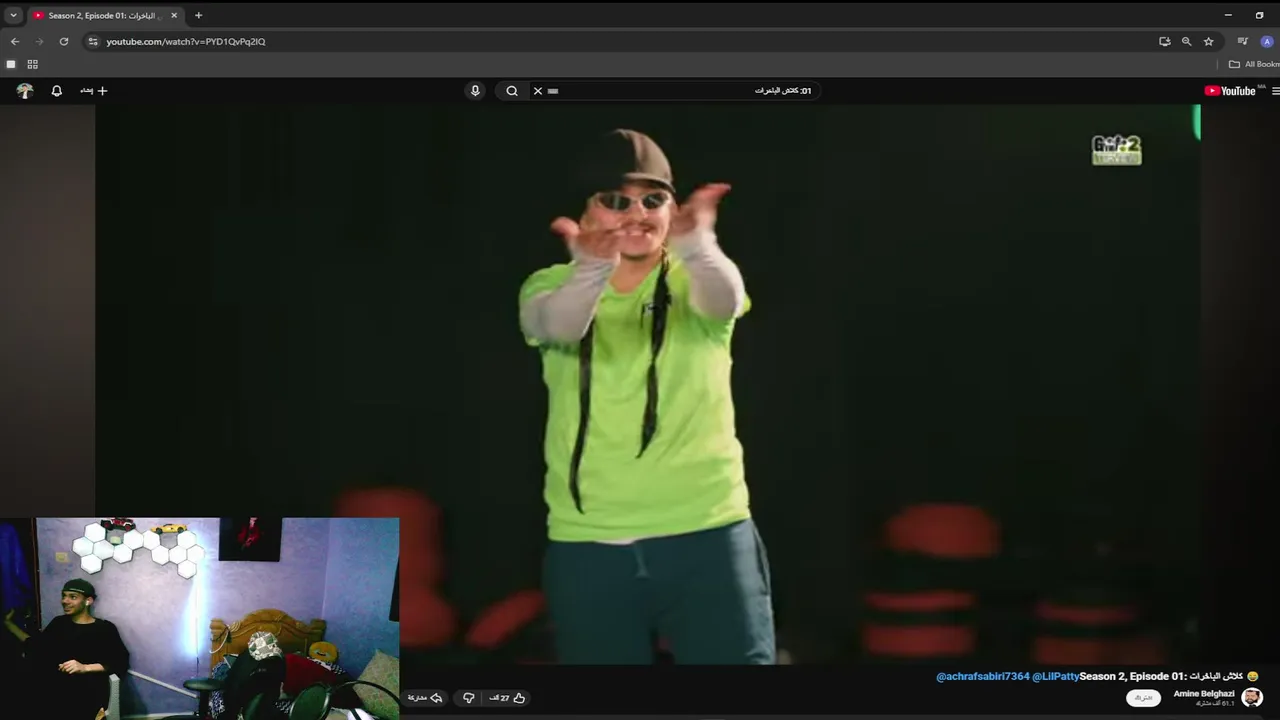Bookmark this page with the star
Image resolution: width=1280 pixels, height=720 pixels.
1208,41
